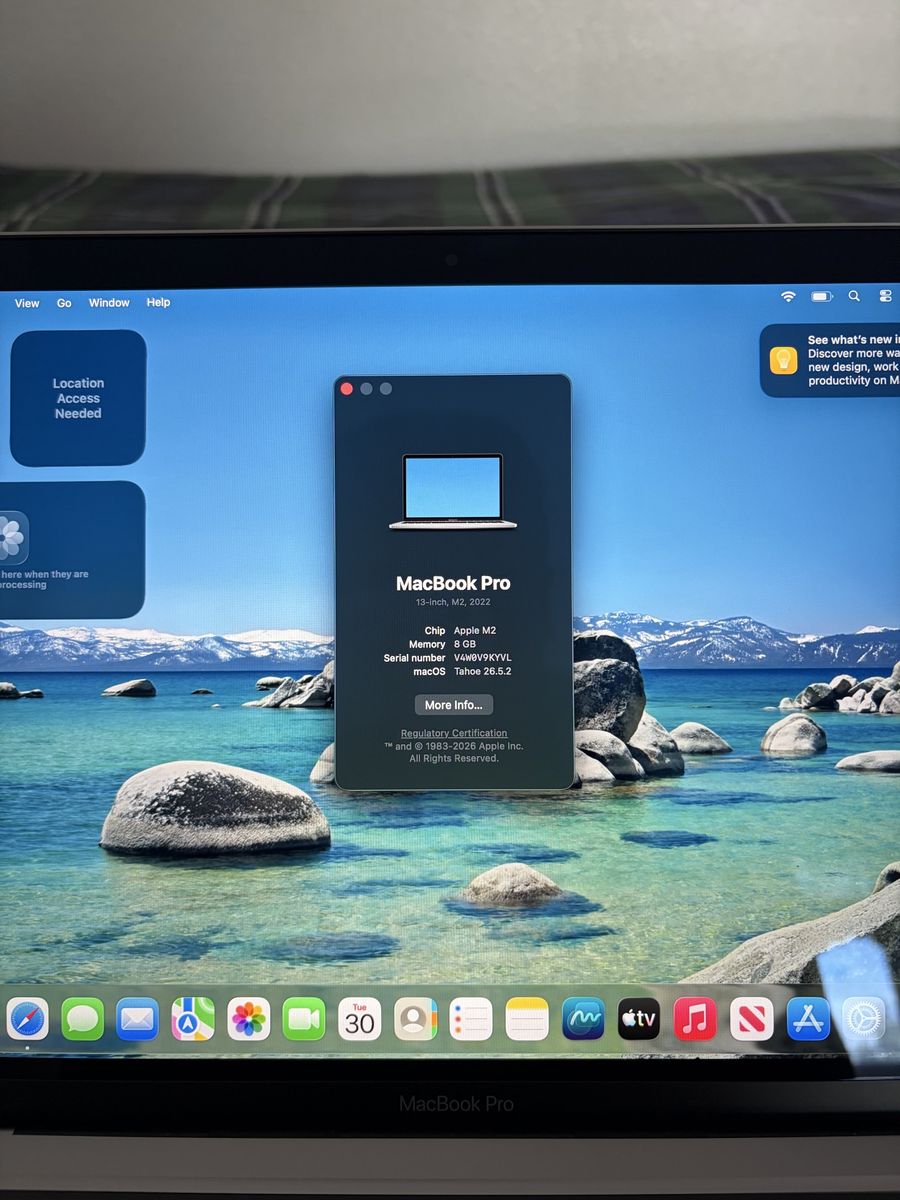Open the Mail app icon
Viewport: 900px width, 1200px height.
(137, 1019)
